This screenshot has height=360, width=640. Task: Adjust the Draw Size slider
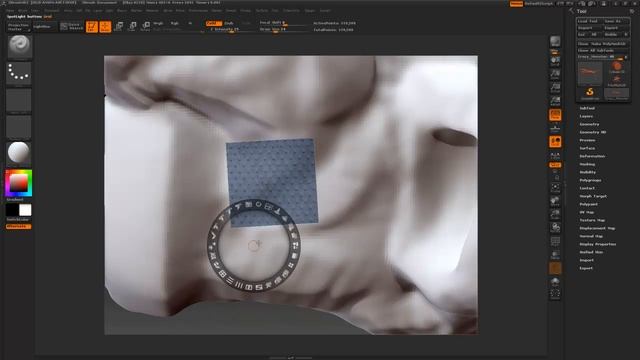click(x=282, y=29)
